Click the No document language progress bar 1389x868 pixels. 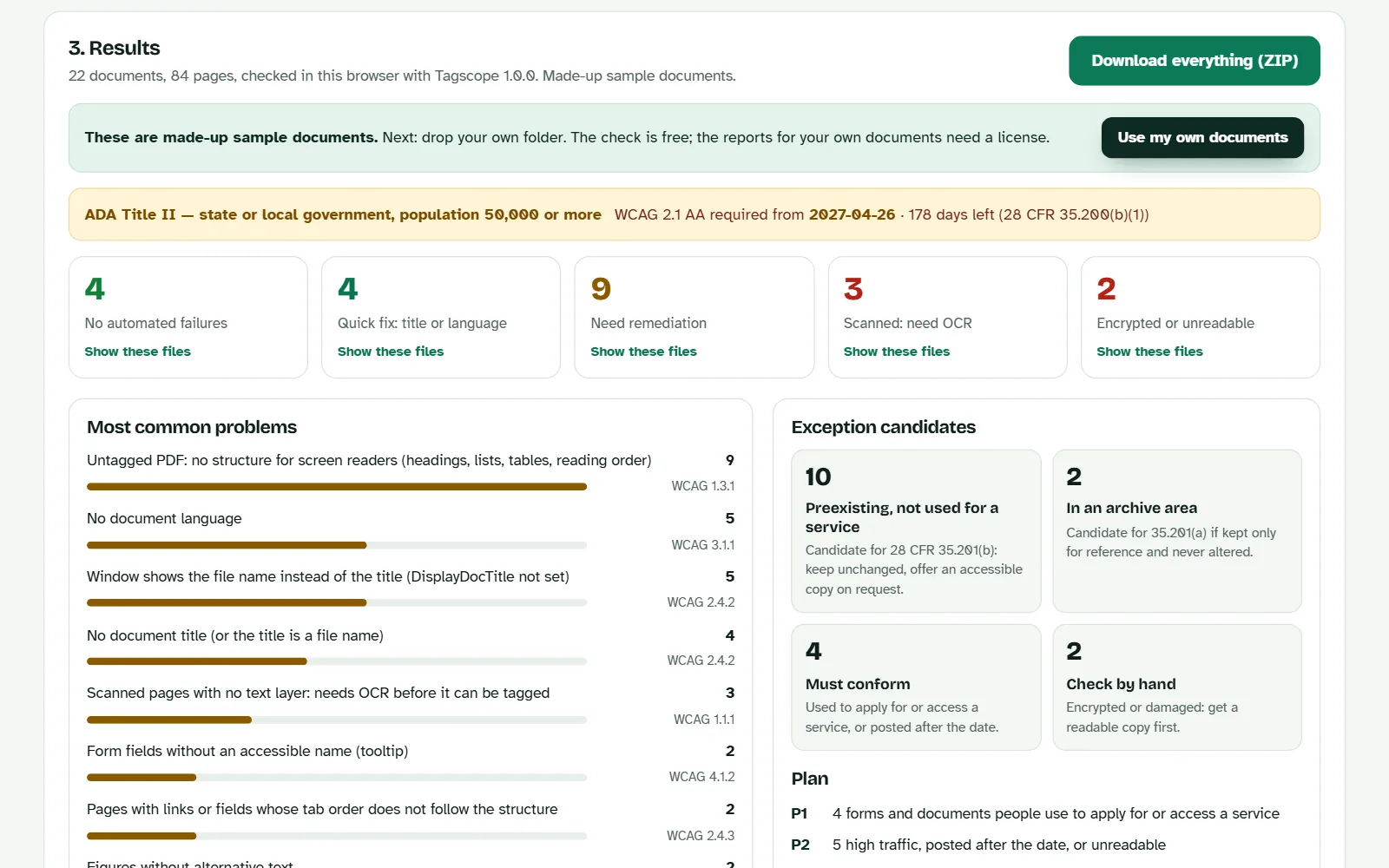click(x=337, y=545)
